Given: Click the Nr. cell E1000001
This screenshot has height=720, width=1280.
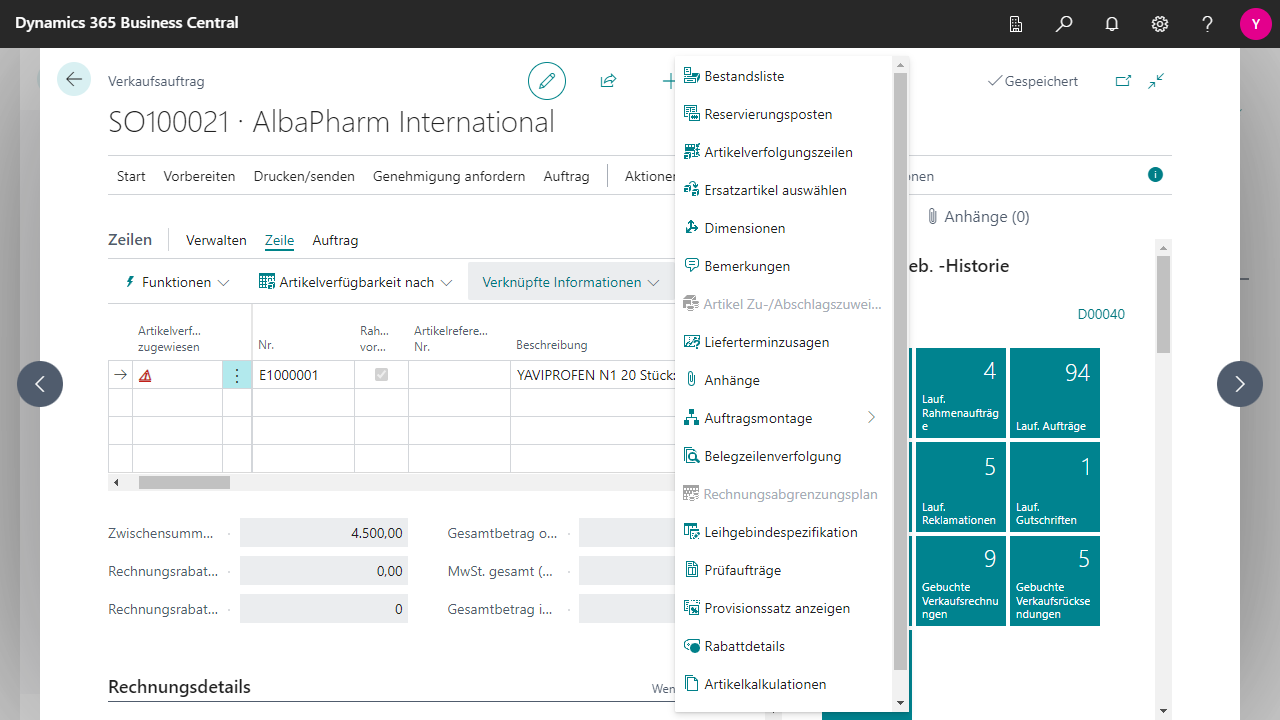Looking at the screenshot, I should pyautogui.click(x=303, y=376).
